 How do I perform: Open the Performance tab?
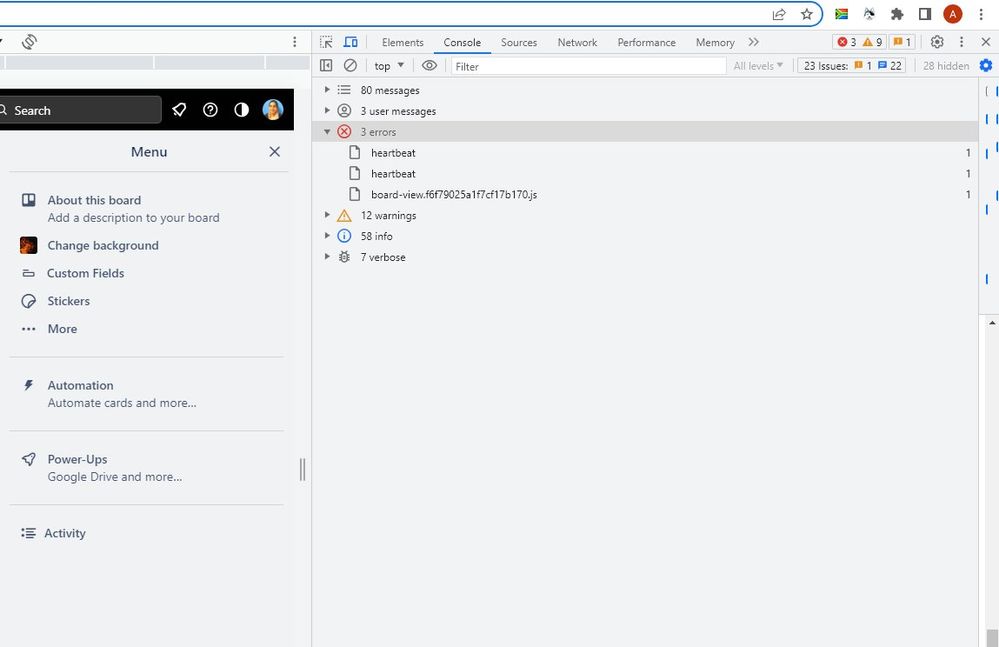[646, 42]
